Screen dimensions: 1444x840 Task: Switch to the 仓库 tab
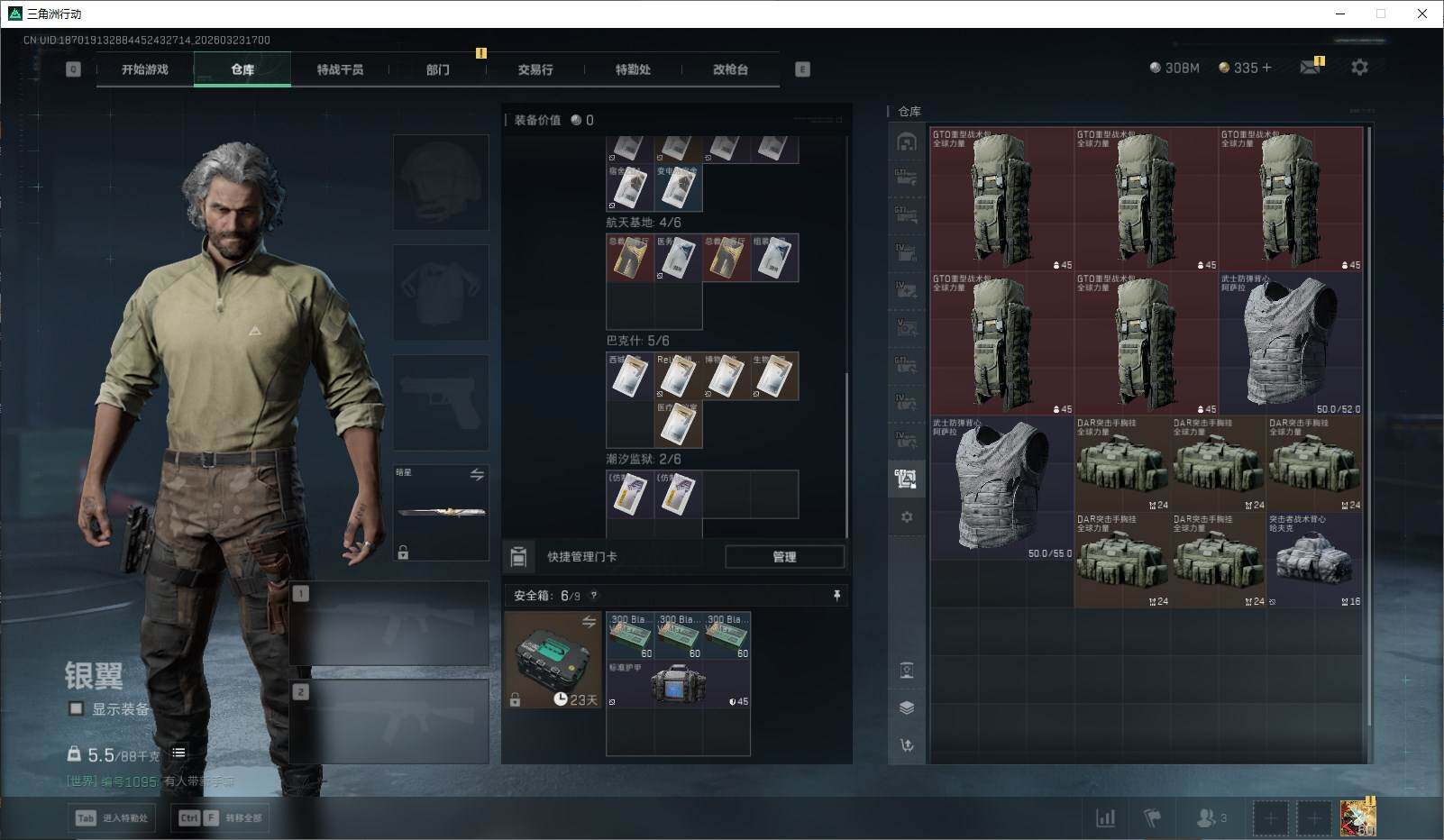[x=242, y=69]
